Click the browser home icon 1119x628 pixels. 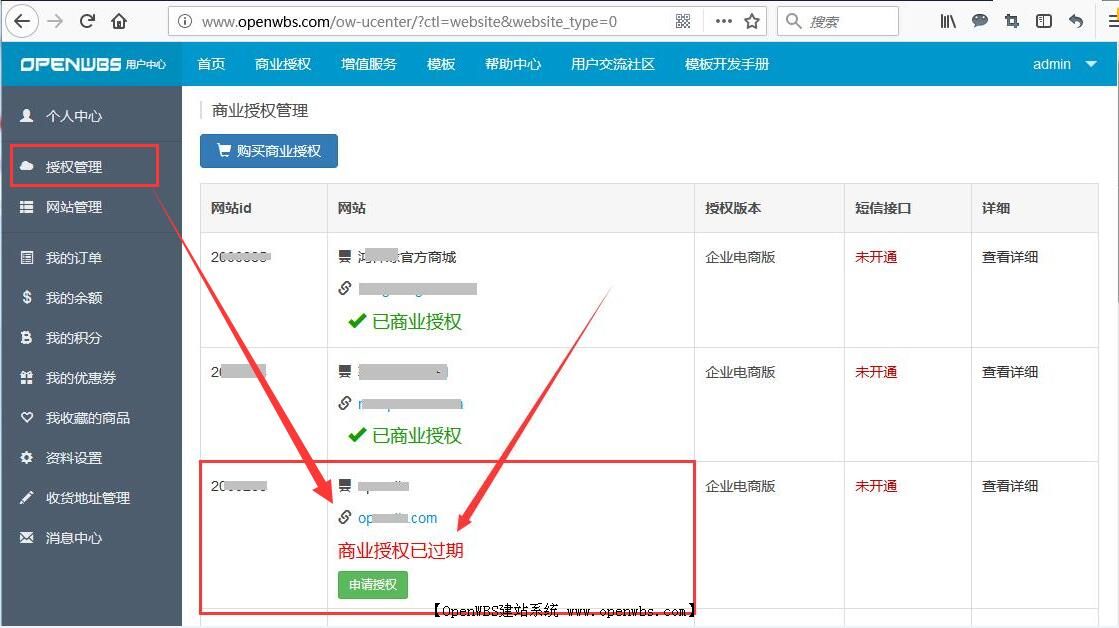coord(119,20)
